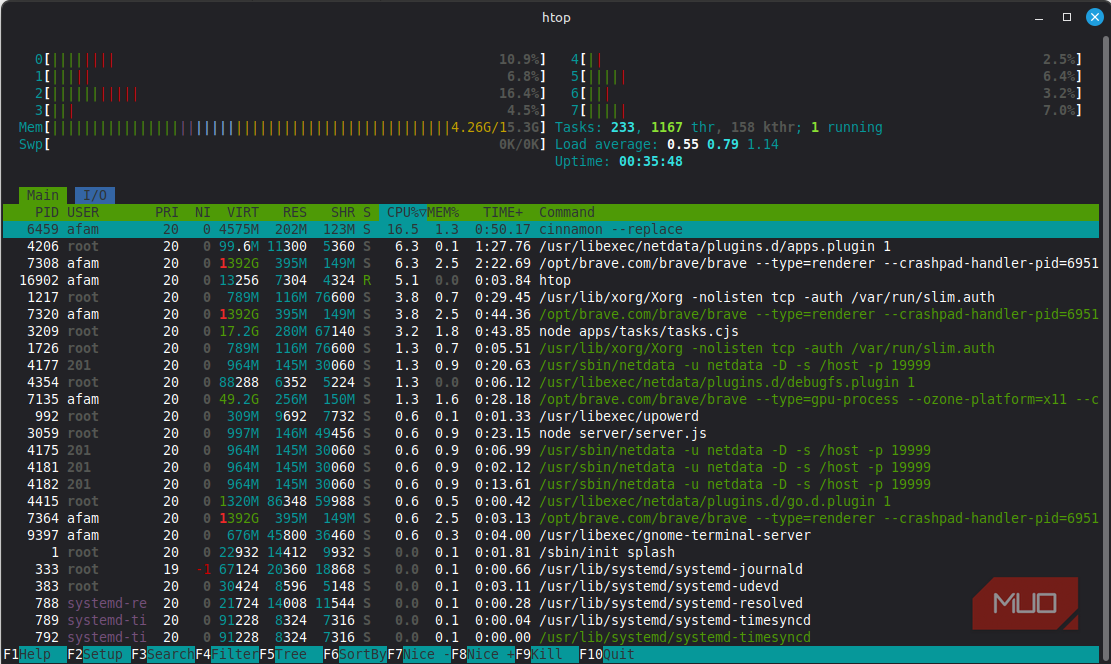This screenshot has height=664, width=1111.
Task: Select the brave renderer process PID 7308
Action: tap(551, 263)
